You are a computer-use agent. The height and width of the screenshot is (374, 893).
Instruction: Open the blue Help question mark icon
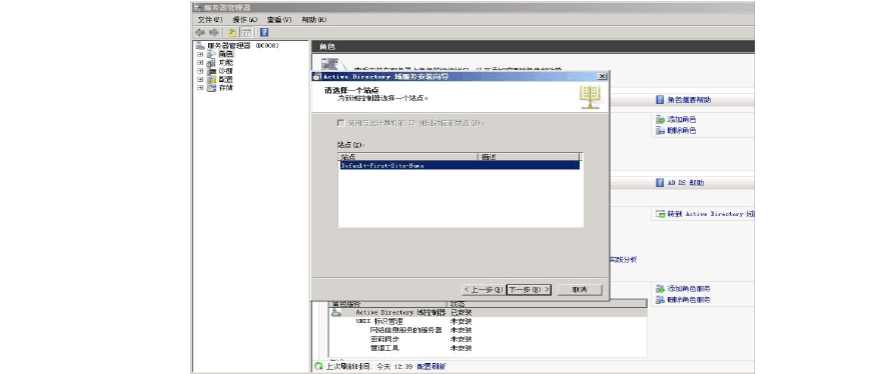click(x=264, y=32)
